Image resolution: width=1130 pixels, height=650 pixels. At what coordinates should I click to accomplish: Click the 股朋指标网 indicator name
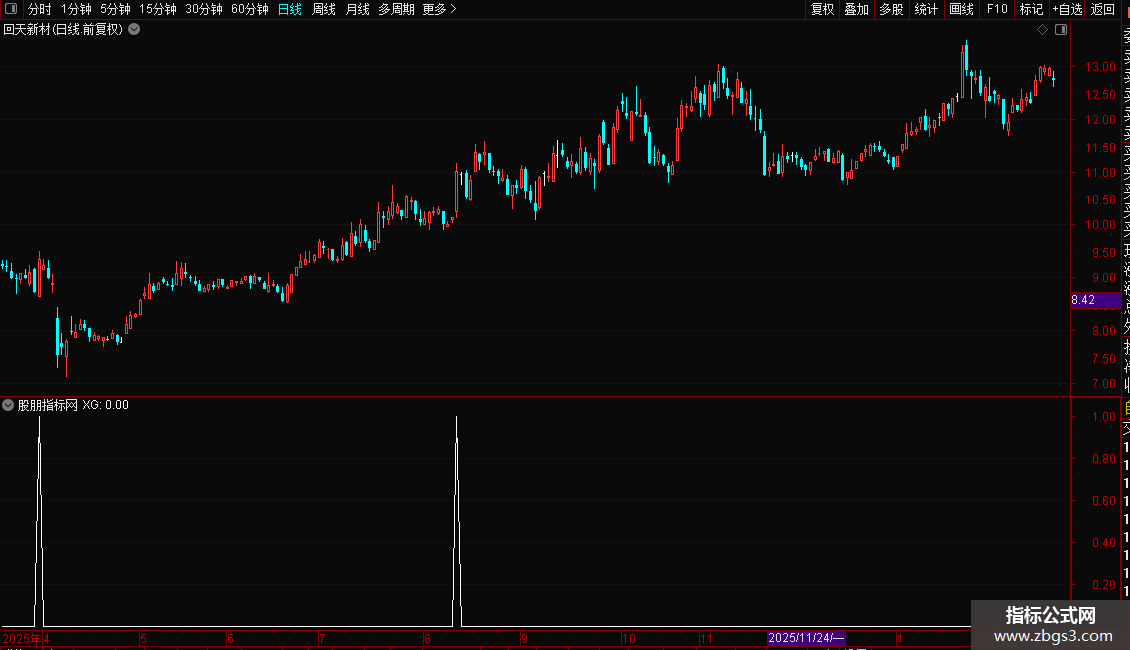pyautogui.click(x=48, y=405)
